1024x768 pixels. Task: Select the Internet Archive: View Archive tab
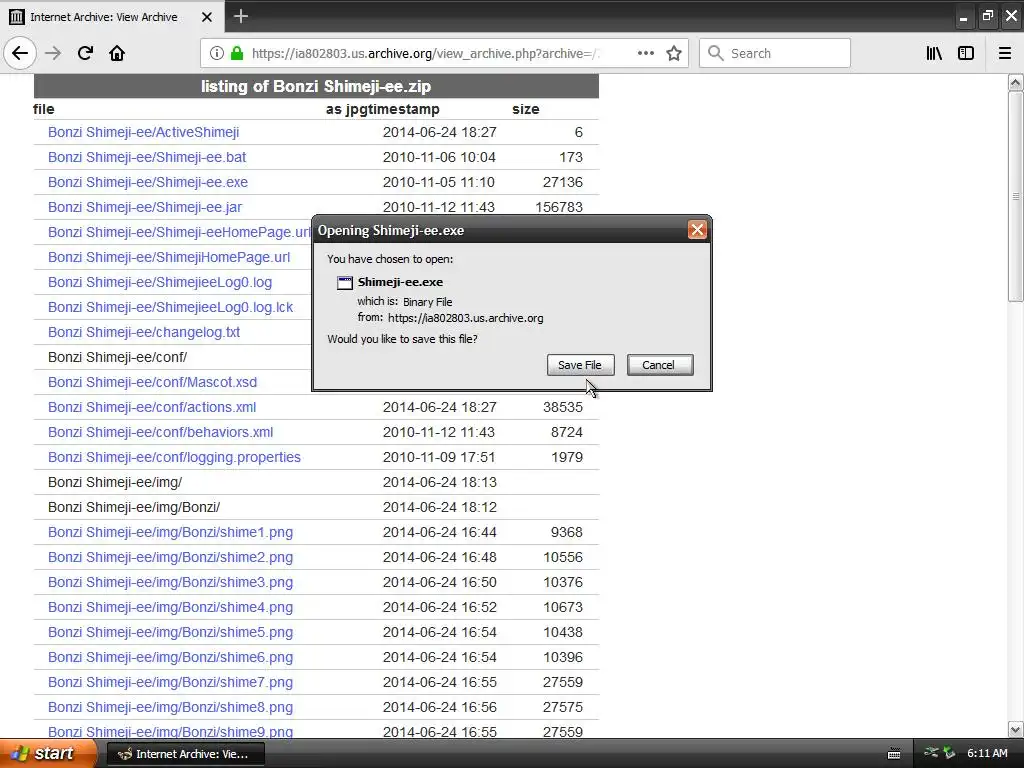(x=112, y=16)
